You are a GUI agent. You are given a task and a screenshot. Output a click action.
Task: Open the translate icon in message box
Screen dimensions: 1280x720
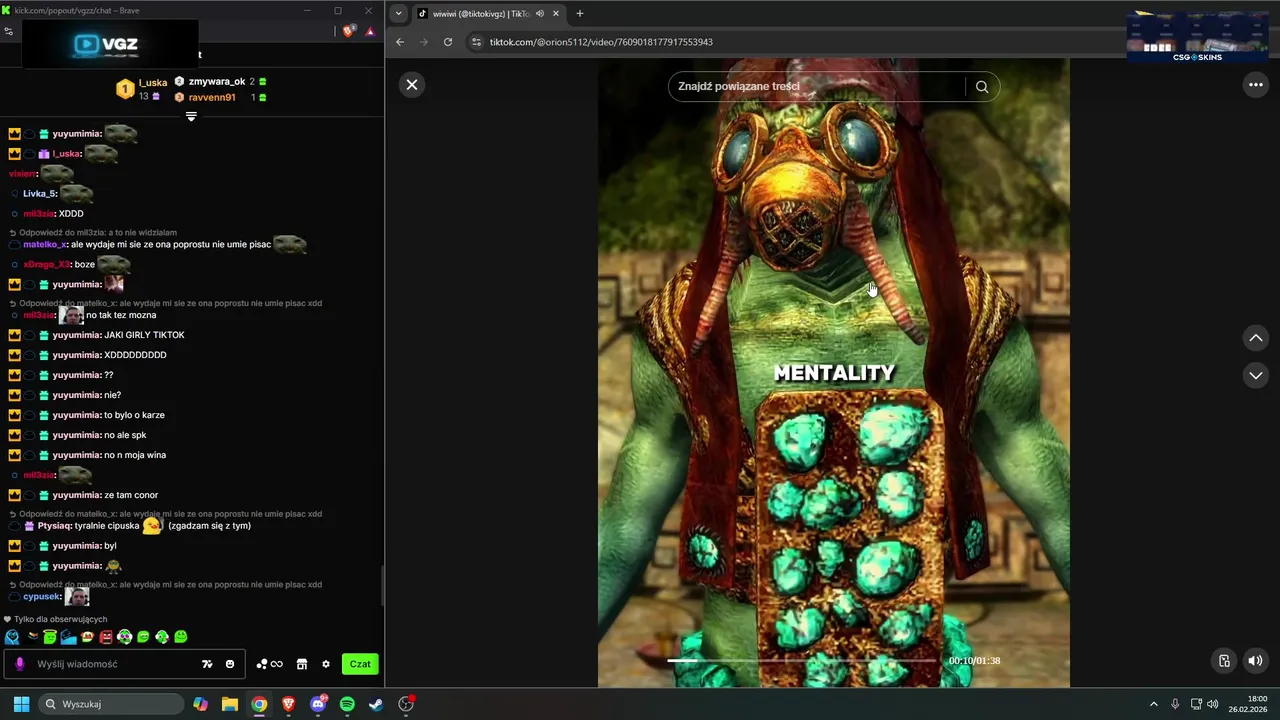click(x=207, y=664)
